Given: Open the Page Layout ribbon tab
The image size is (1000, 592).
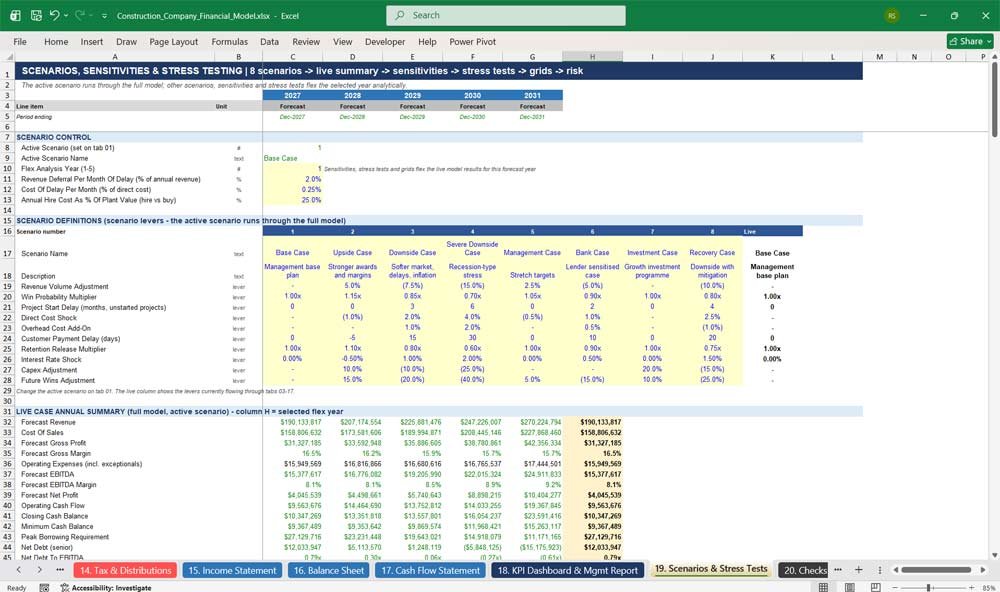Looking at the screenshot, I should tap(173, 41).
